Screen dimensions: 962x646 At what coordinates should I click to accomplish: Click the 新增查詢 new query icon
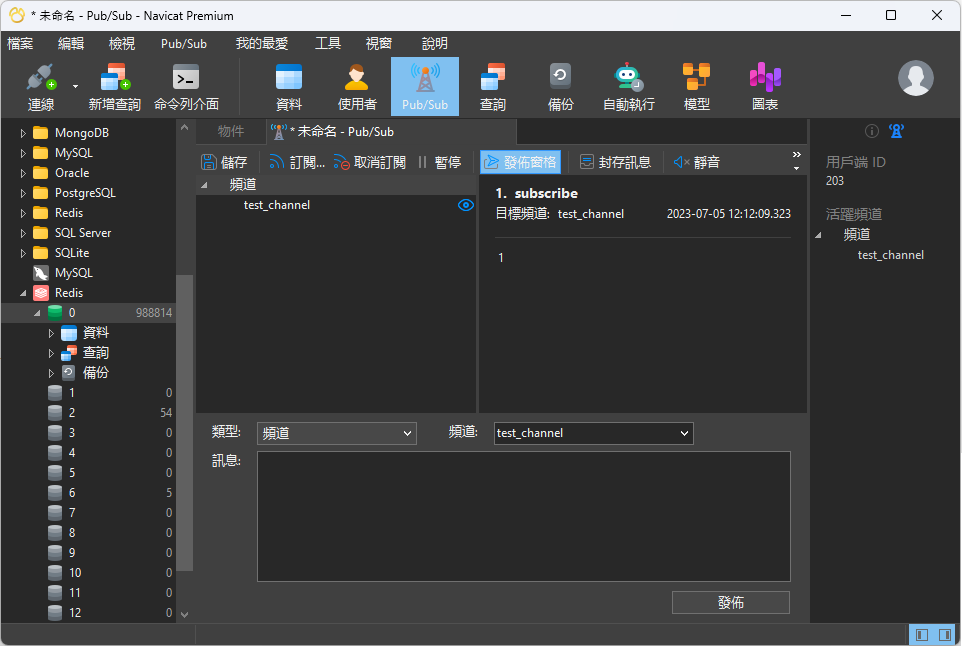pos(113,85)
